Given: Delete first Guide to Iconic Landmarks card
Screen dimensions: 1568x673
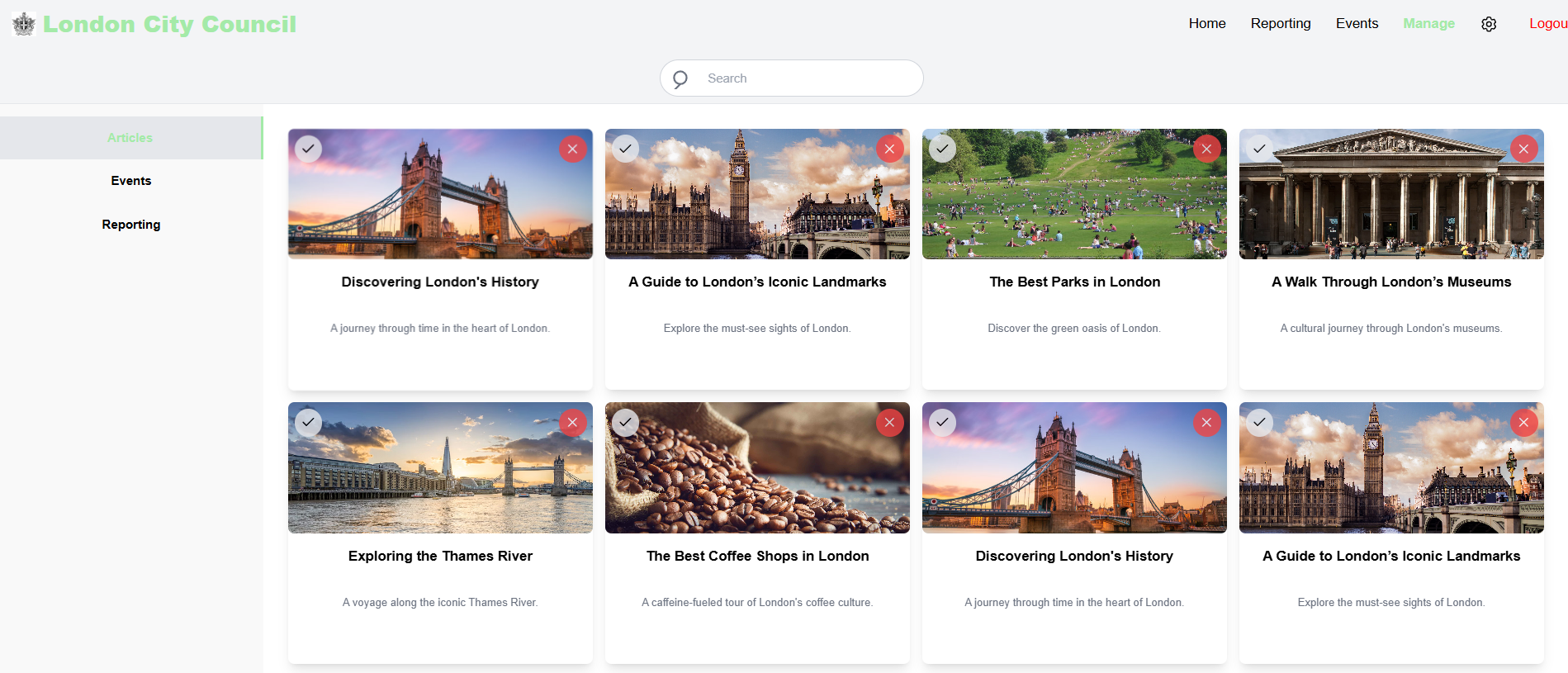Looking at the screenshot, I should (x=890, y=149).
